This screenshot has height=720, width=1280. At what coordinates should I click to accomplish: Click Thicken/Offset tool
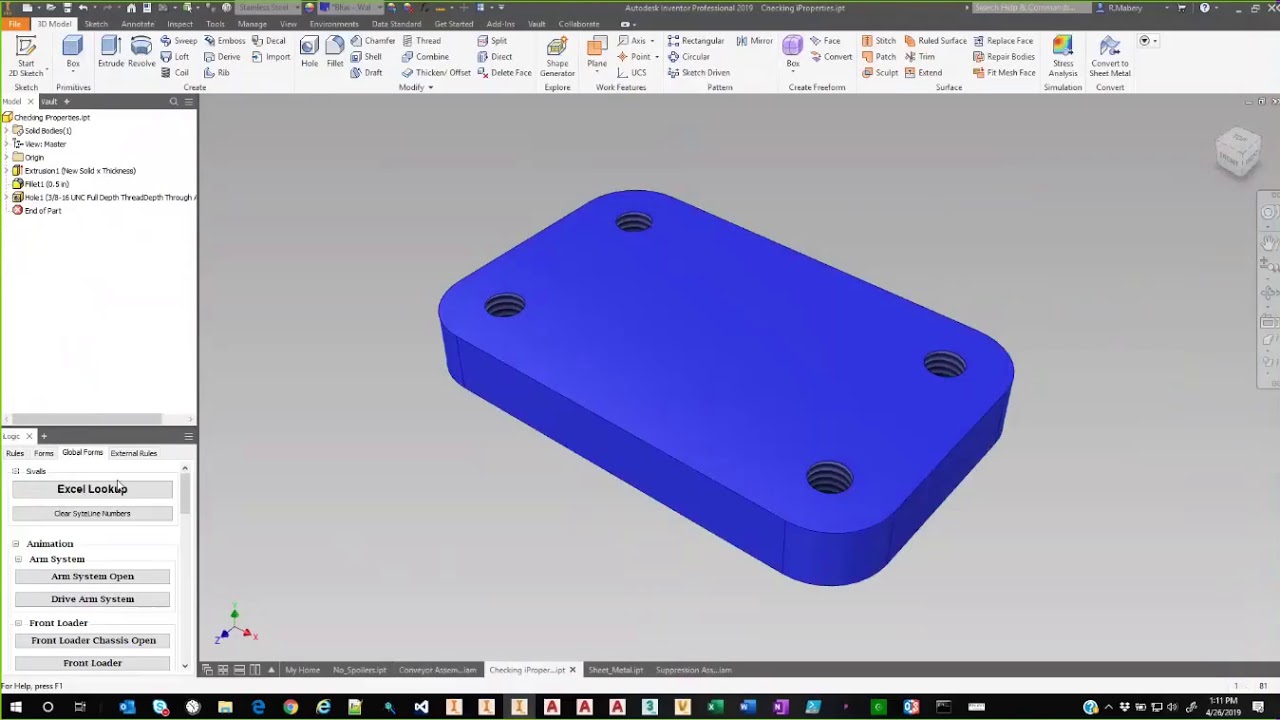click(436, 73)
